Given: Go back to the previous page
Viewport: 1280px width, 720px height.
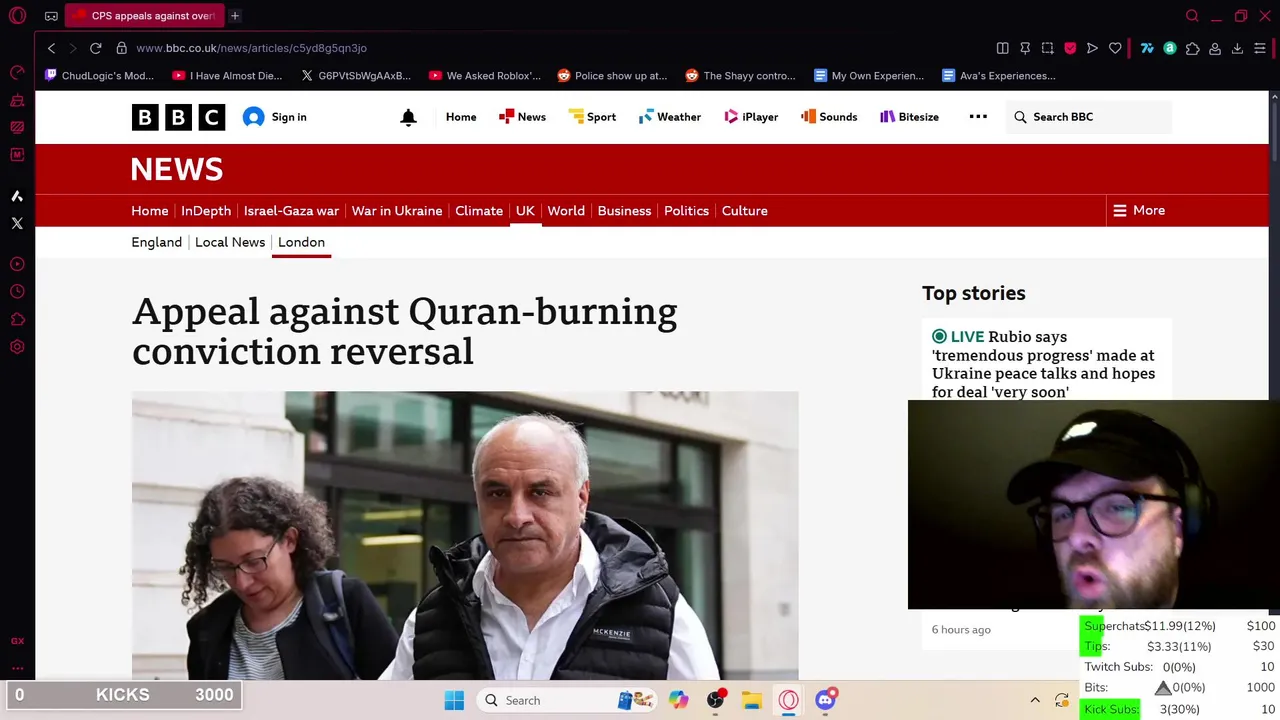Looking at the screenshot, I should pos(52,48).
